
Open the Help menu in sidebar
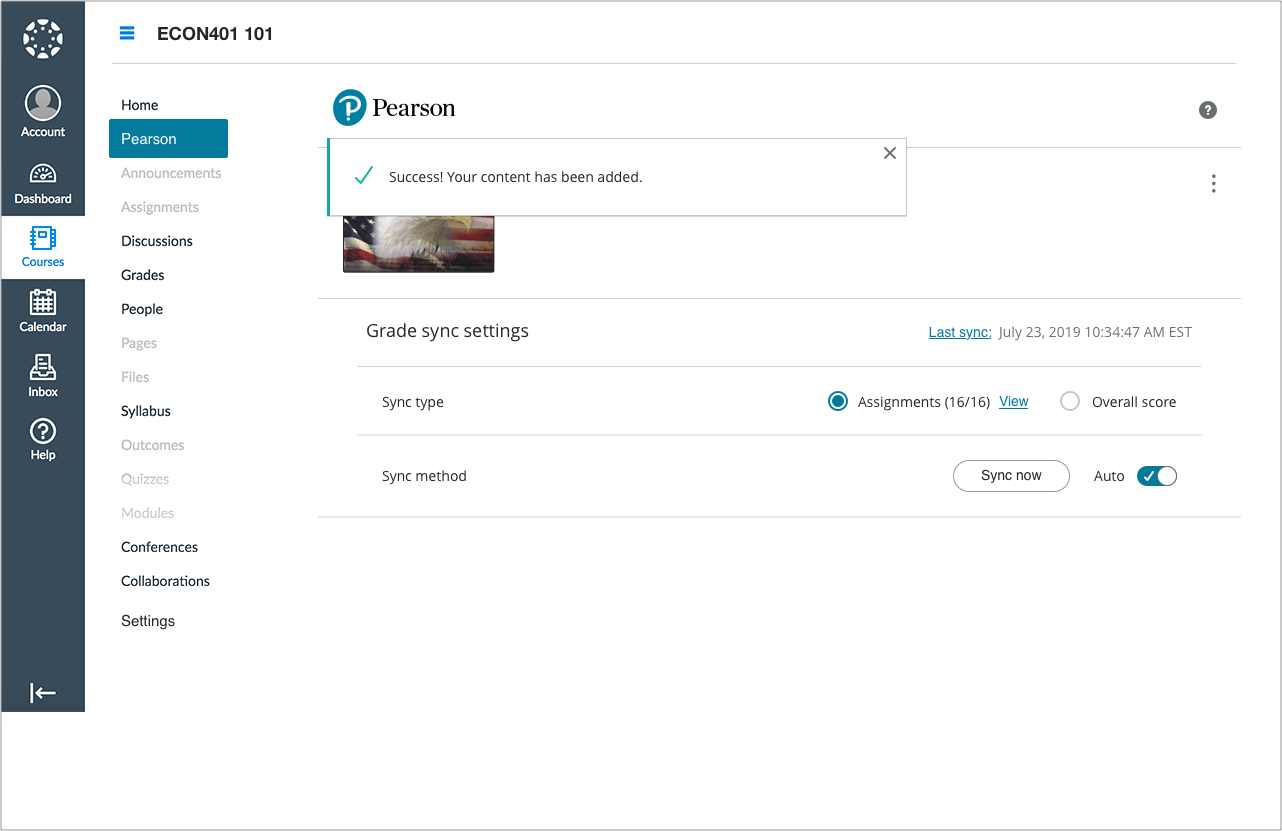point(43,439)
